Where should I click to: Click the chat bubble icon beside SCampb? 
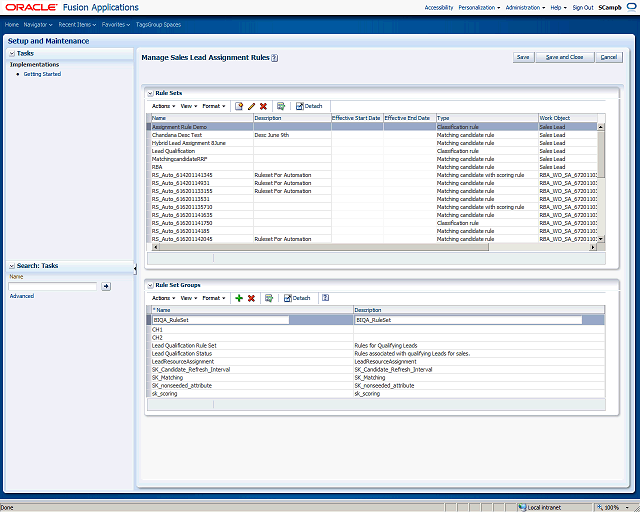(631, 7)
